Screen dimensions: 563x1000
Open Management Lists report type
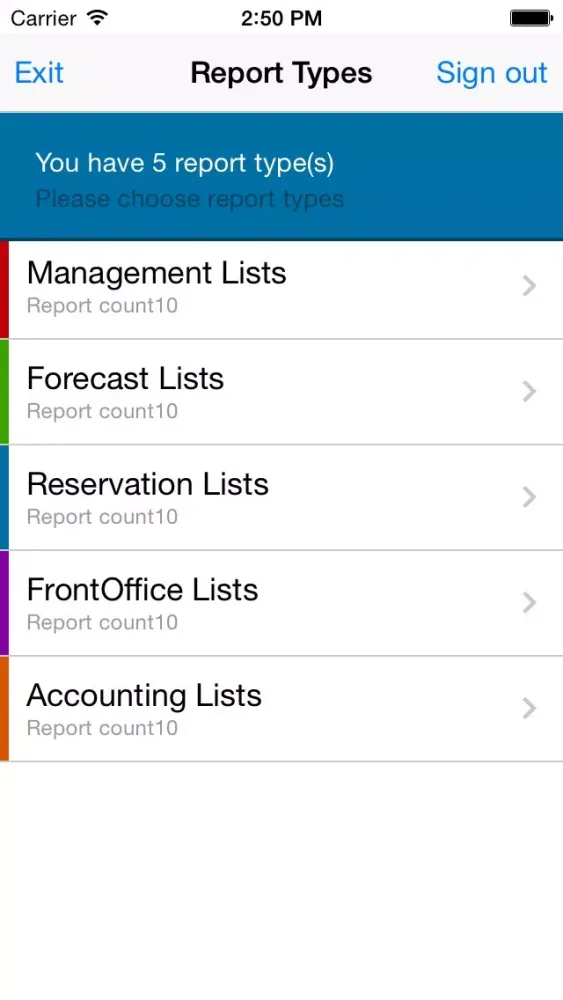[x=281, y=290]
